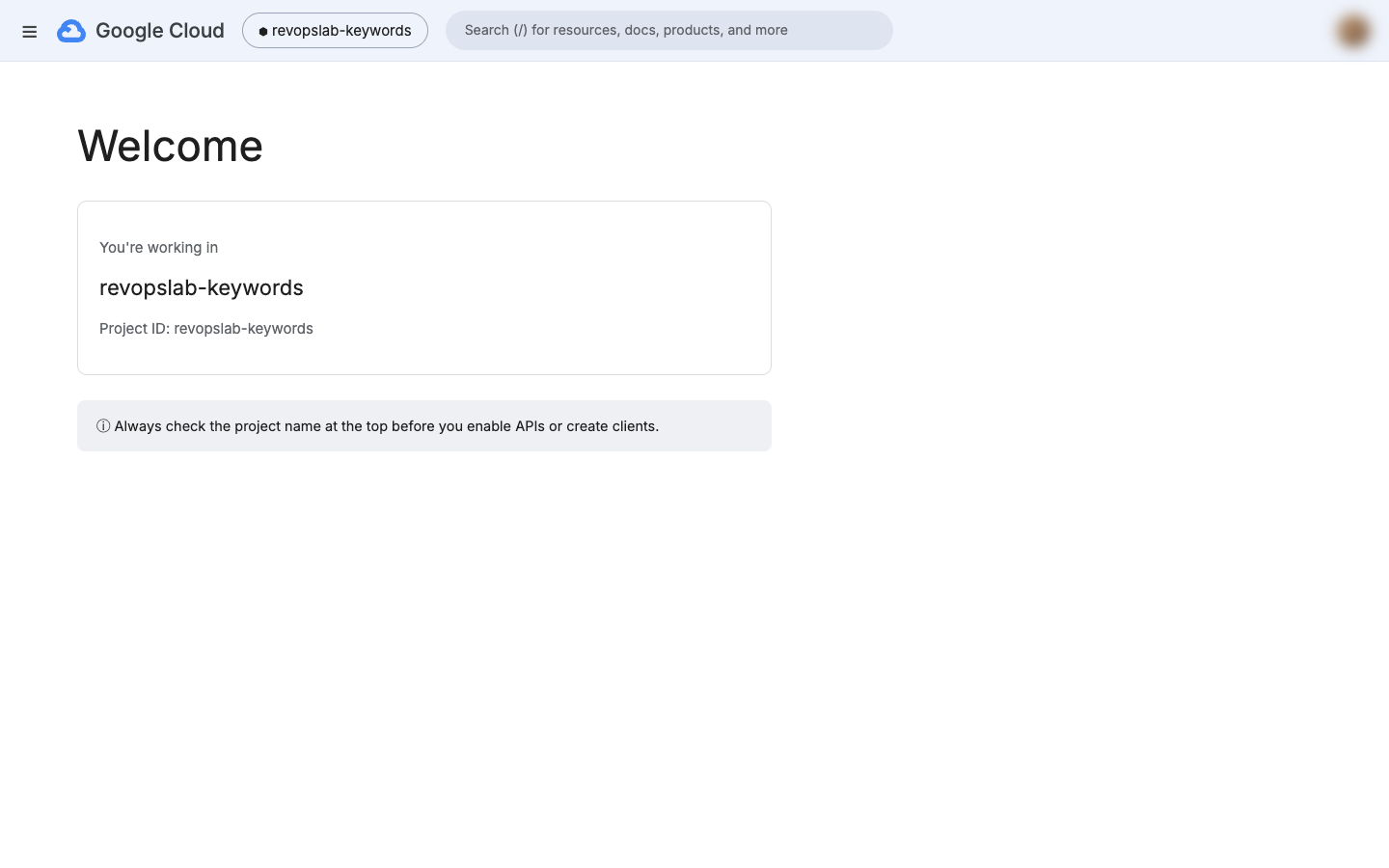Select the 'You're working in' label

158,248
